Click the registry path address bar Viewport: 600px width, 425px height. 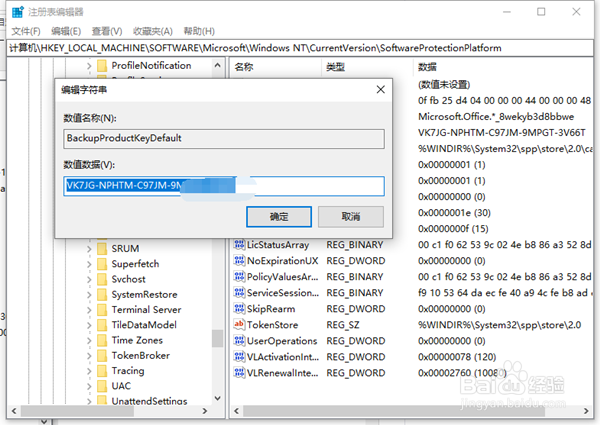pyautogui.click(x=300, y=48)
